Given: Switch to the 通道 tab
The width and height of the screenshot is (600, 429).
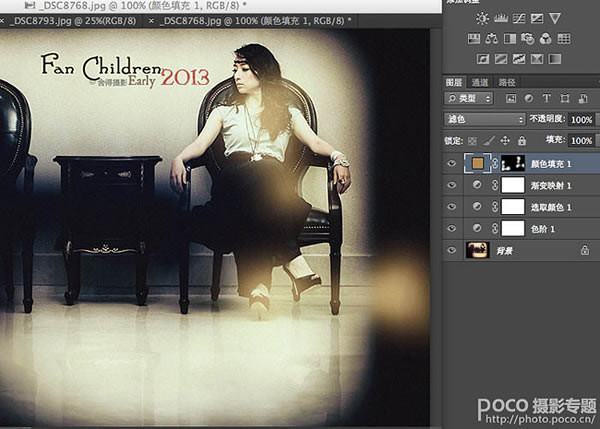Looking at the screenshot, I should pos(479,82).
